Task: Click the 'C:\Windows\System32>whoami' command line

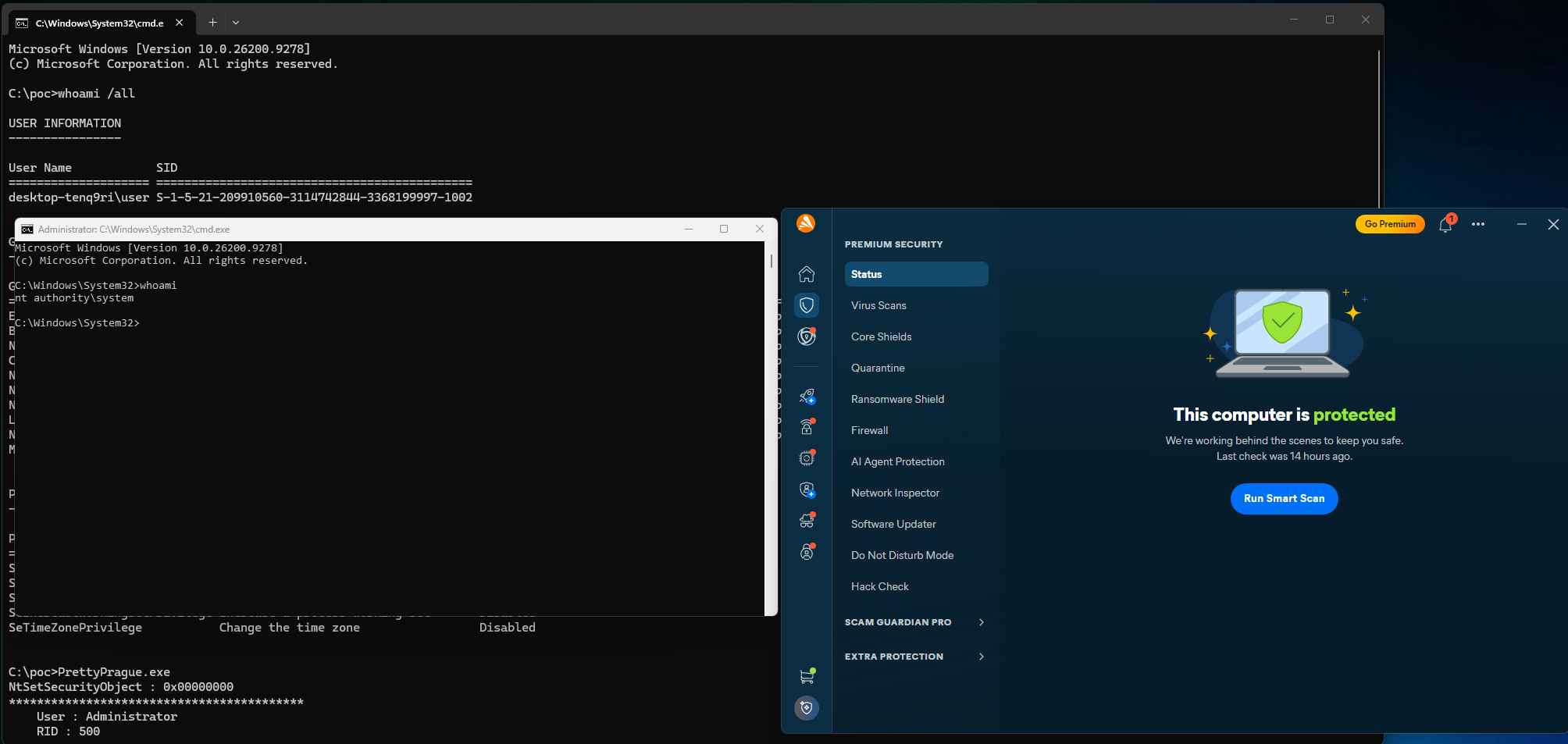Action: 96,286
